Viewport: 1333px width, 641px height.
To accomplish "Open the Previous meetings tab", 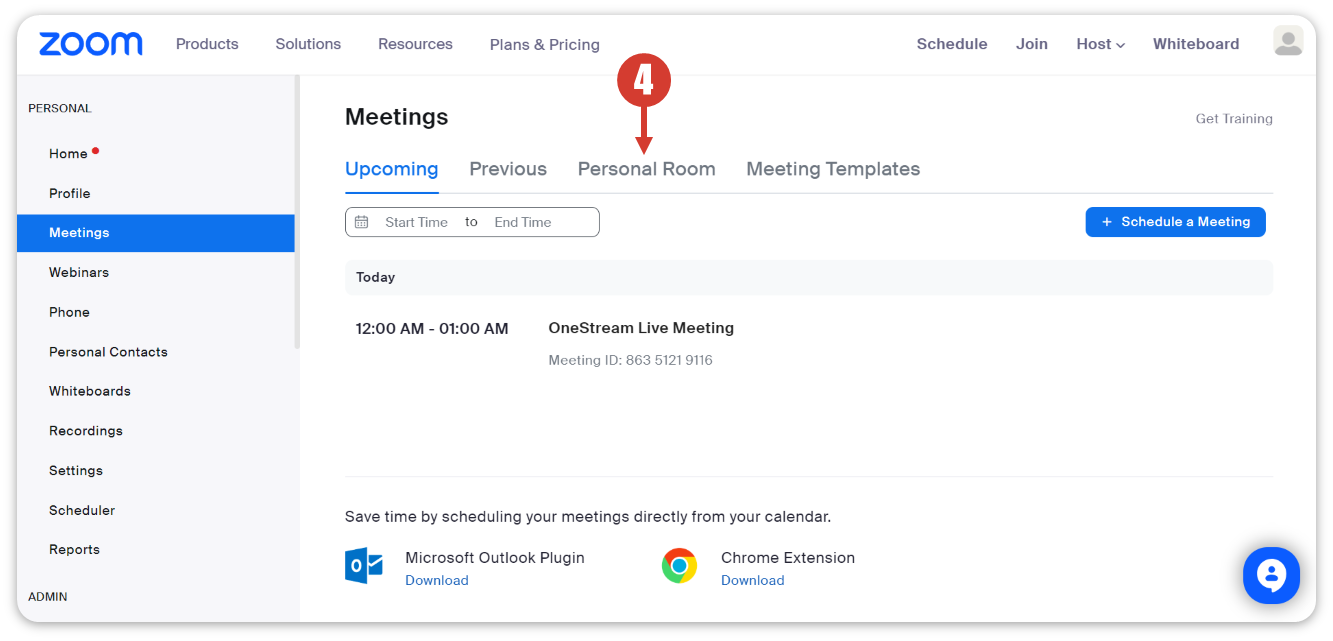I will (x=507, y=169).
